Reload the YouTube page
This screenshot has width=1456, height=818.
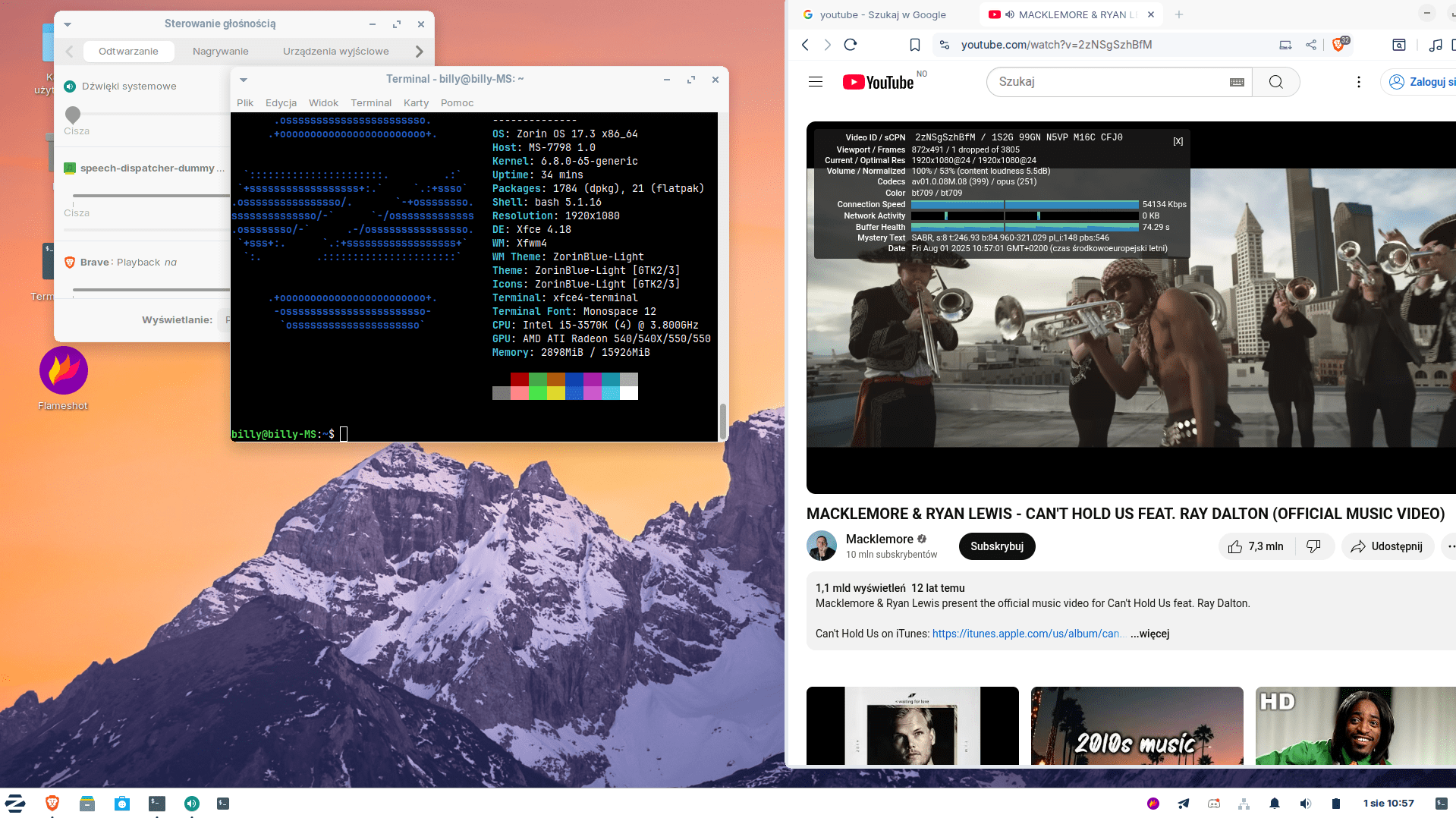click(851, 45)
